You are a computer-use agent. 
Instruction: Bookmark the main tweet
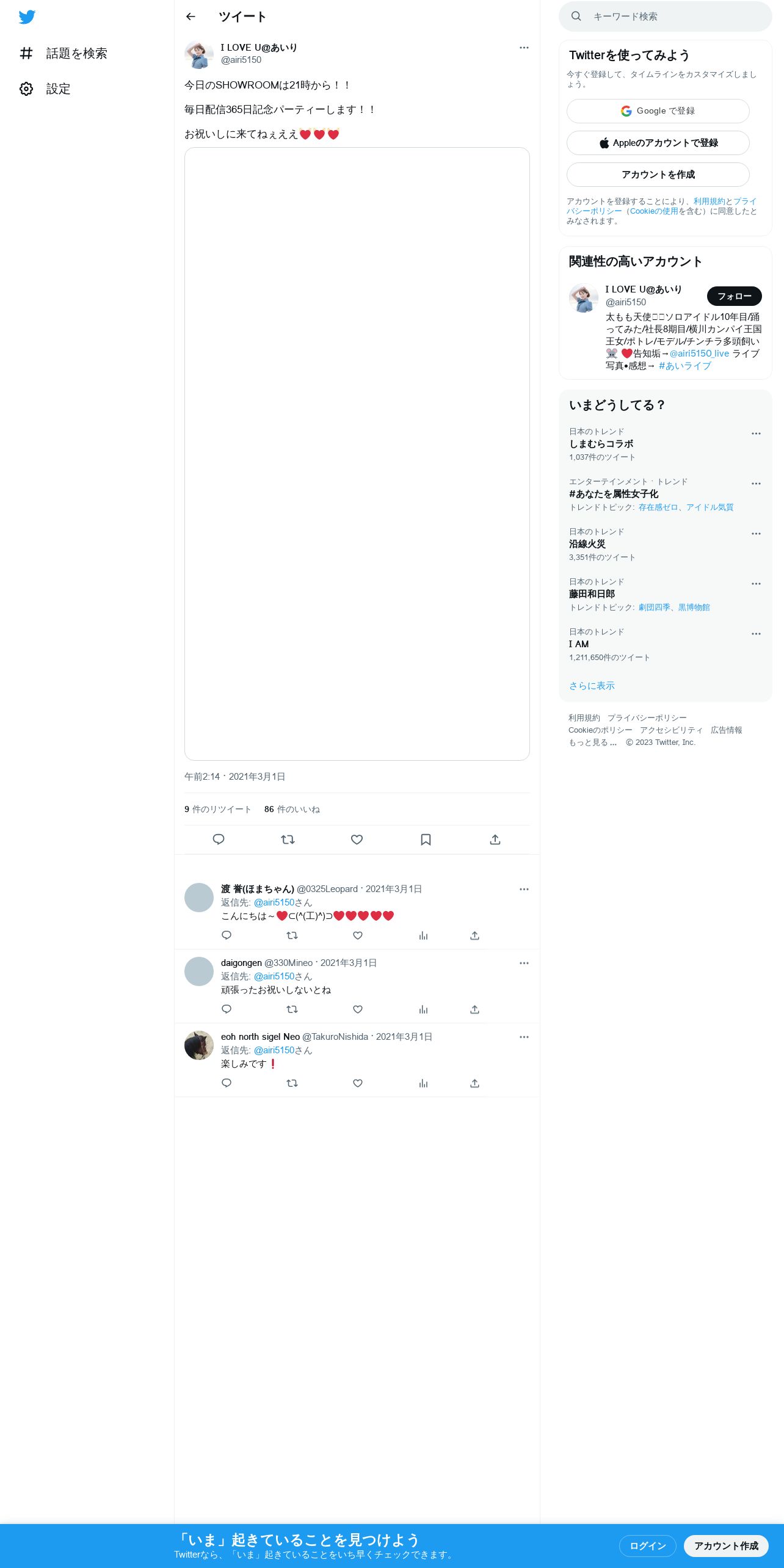click(x=426, y=840)
